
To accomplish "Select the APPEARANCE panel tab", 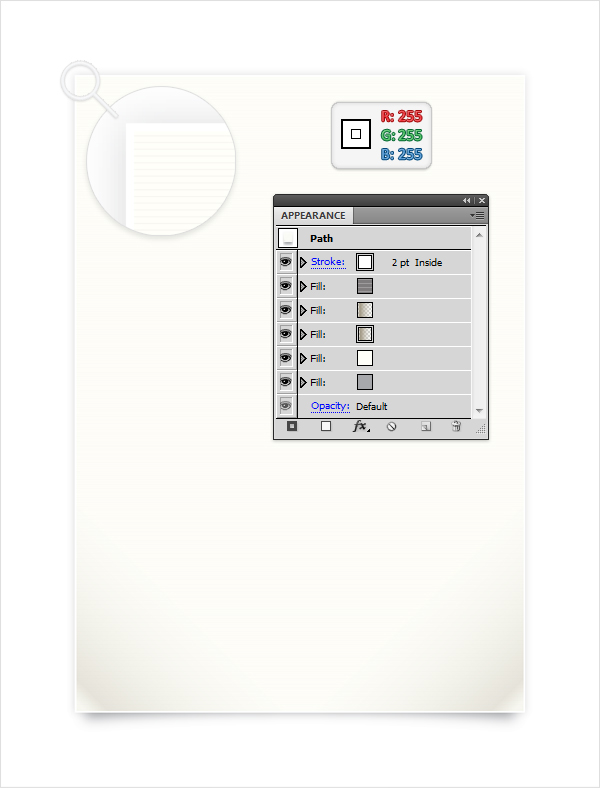I will pos(314,216).
